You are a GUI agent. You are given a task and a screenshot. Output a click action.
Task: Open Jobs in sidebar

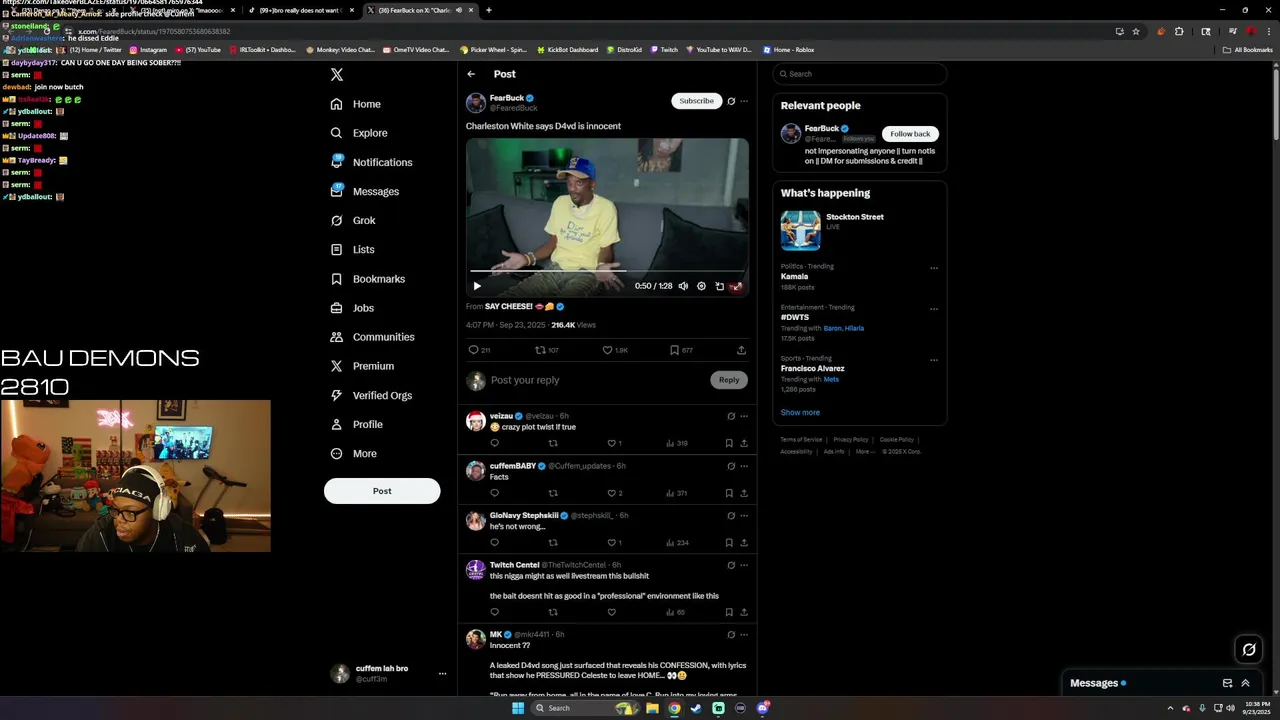(x=352, y=308)
